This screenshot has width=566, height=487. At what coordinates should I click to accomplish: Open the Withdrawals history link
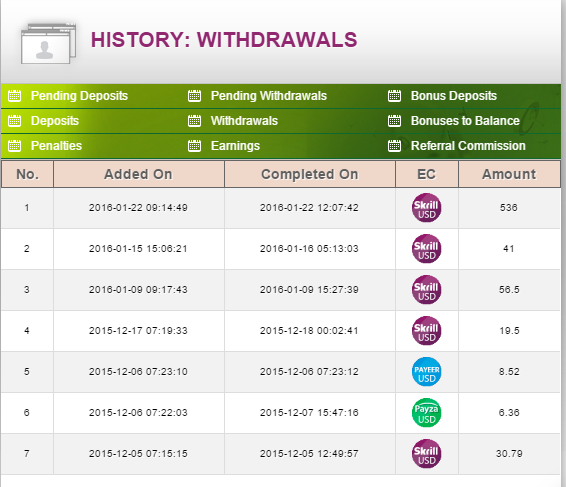click(x=244, y=121)
